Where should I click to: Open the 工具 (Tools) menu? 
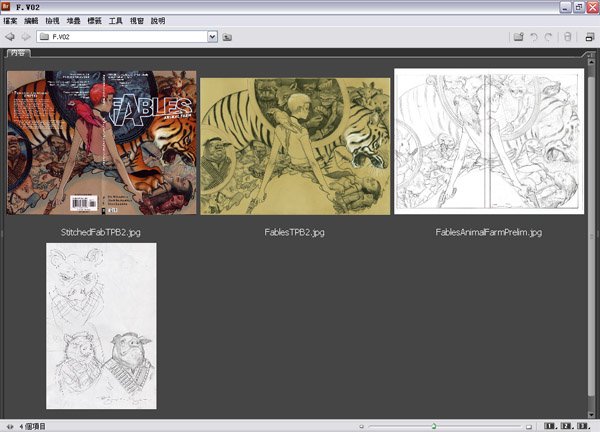click(x=116, y=20)
